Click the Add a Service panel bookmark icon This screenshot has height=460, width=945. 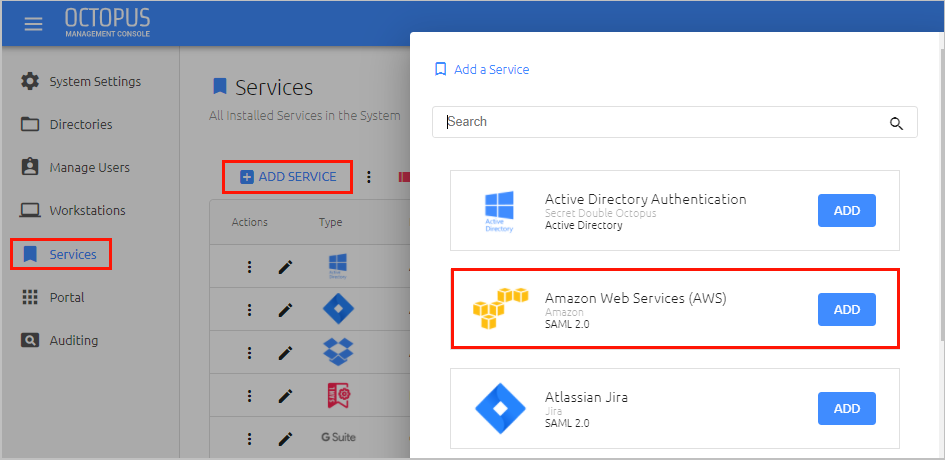tap(441, 69)
